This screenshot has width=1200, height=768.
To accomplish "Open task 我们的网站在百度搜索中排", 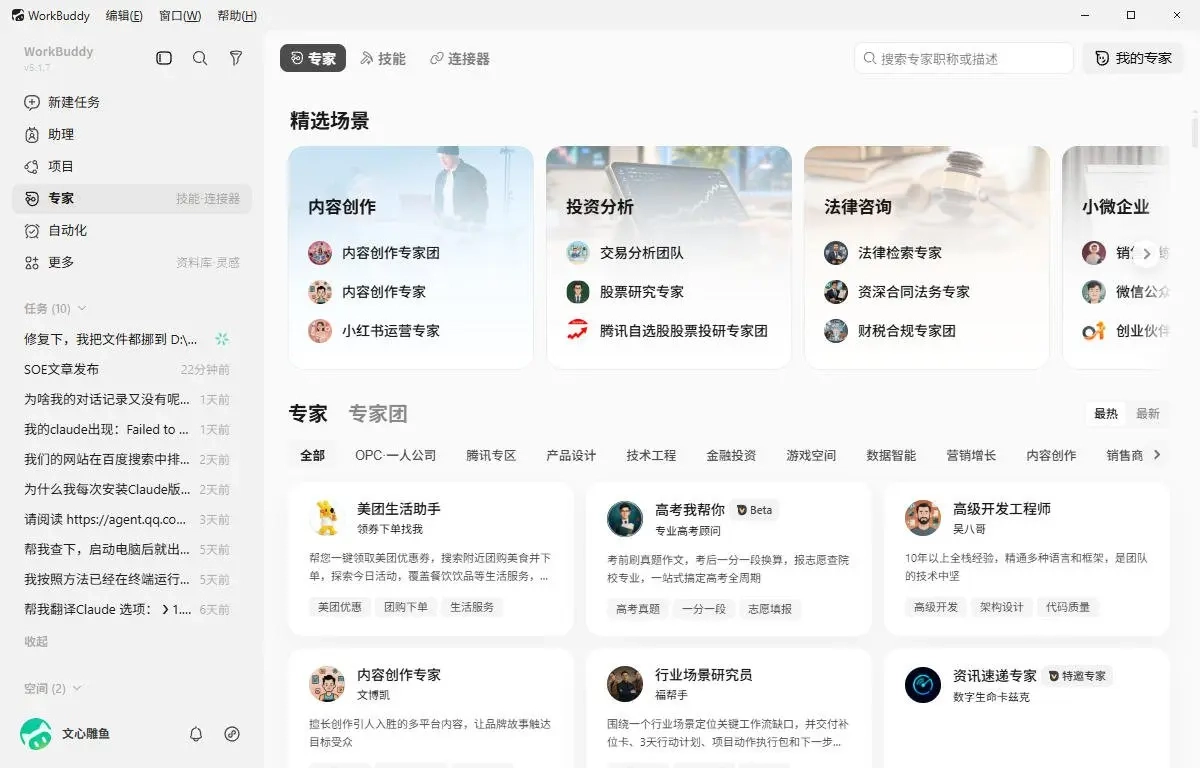I will point(128,459).
